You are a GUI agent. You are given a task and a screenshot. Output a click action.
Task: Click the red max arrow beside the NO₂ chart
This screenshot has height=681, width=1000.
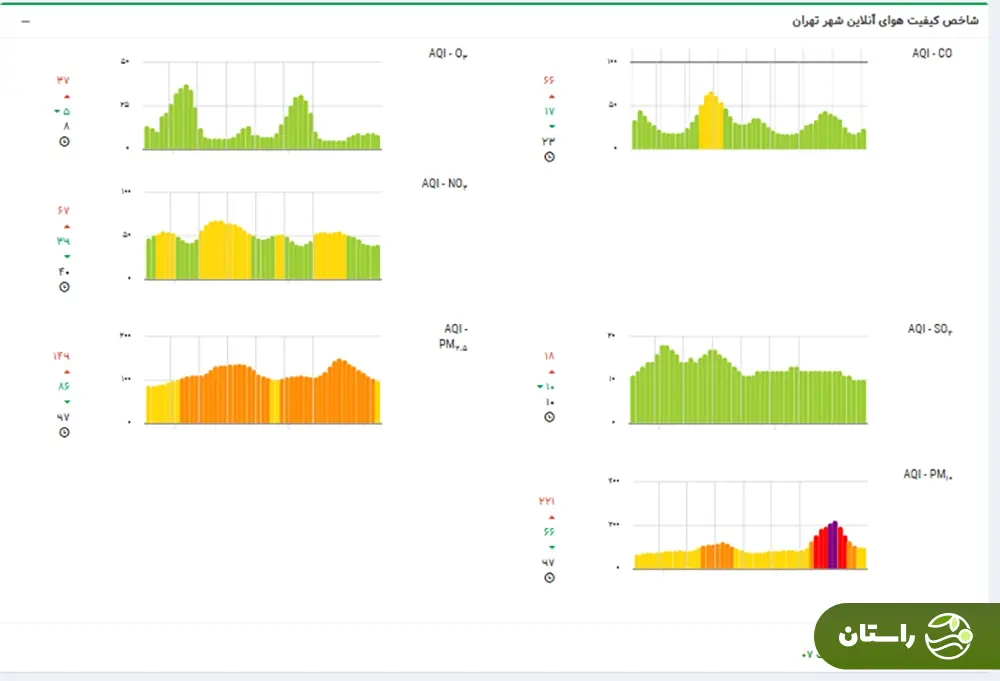[x=66, y=226]
